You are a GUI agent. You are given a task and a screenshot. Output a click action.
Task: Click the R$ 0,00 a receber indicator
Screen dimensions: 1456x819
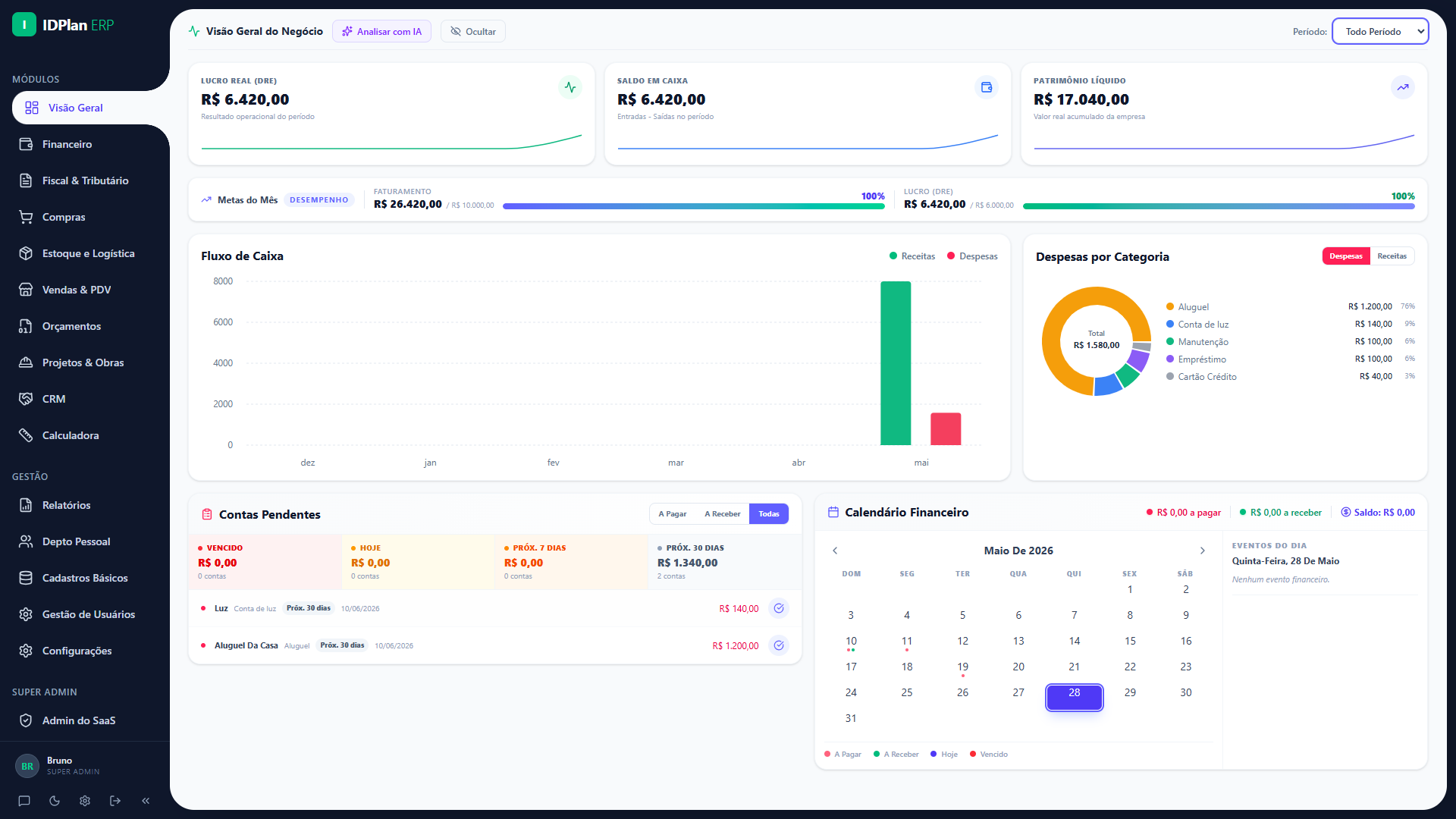click(x=1281, y=513)
